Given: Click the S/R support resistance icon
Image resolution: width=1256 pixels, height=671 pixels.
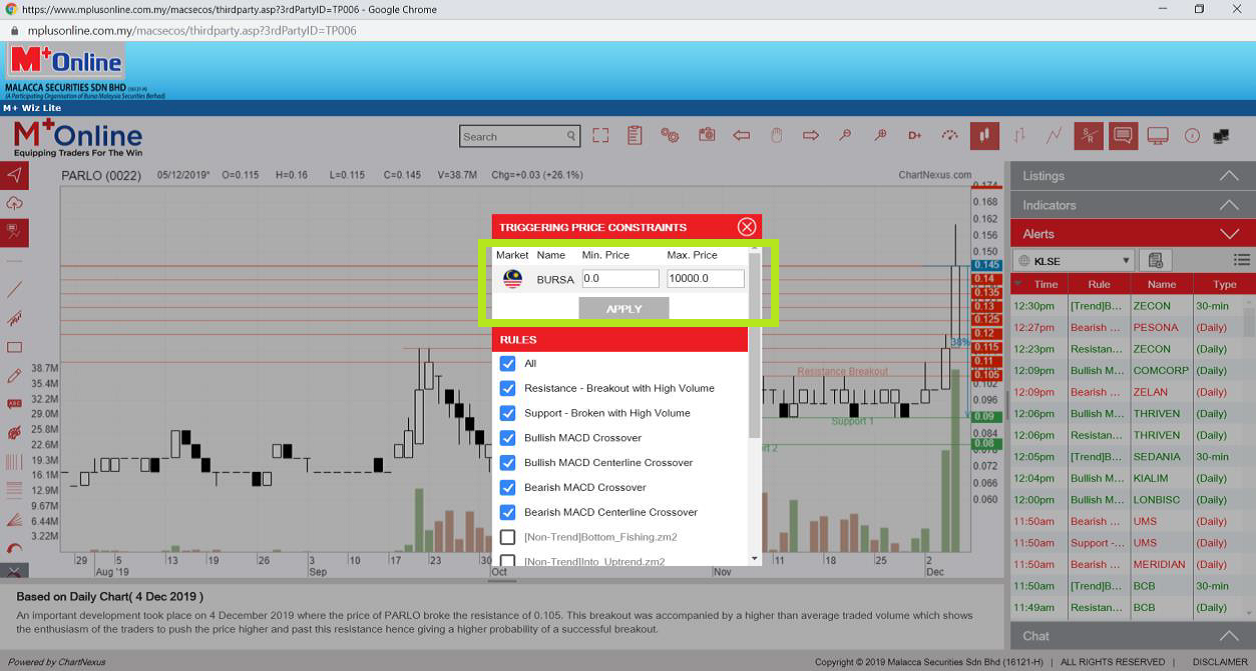Looking at the screenshot, I should [1088, 135].
